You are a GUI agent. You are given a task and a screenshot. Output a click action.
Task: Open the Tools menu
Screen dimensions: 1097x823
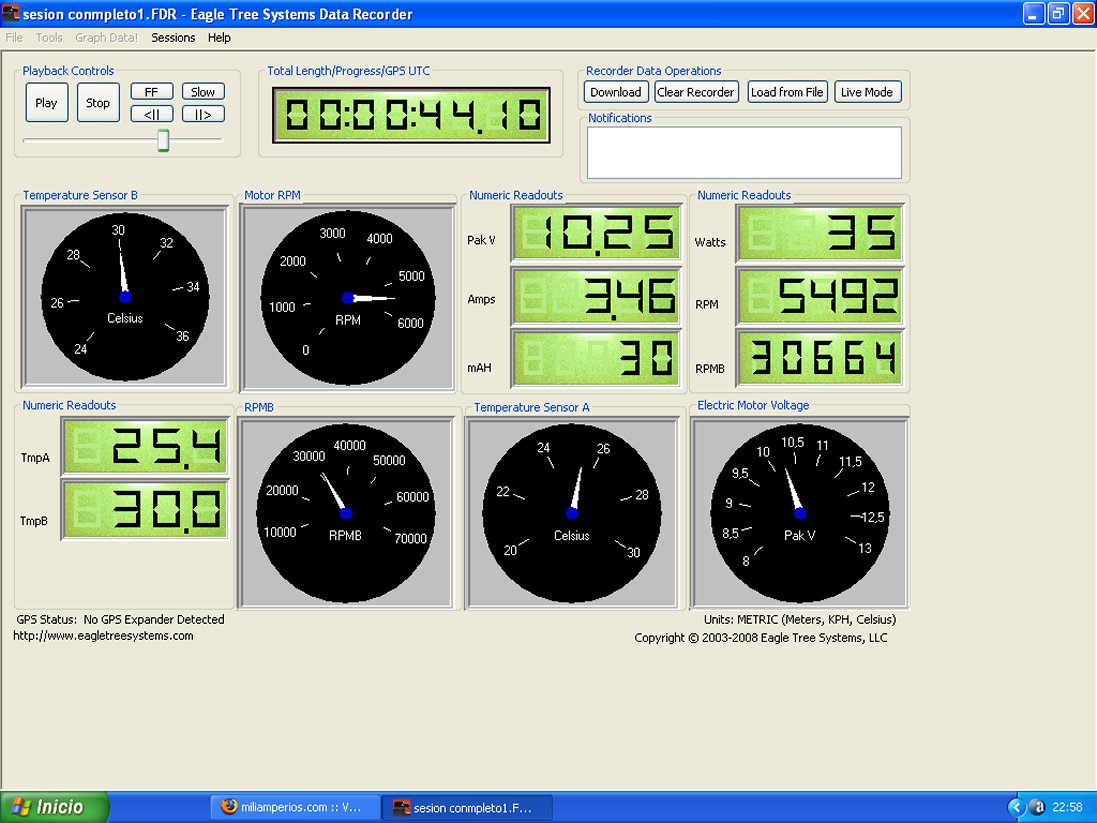(49, 38)
